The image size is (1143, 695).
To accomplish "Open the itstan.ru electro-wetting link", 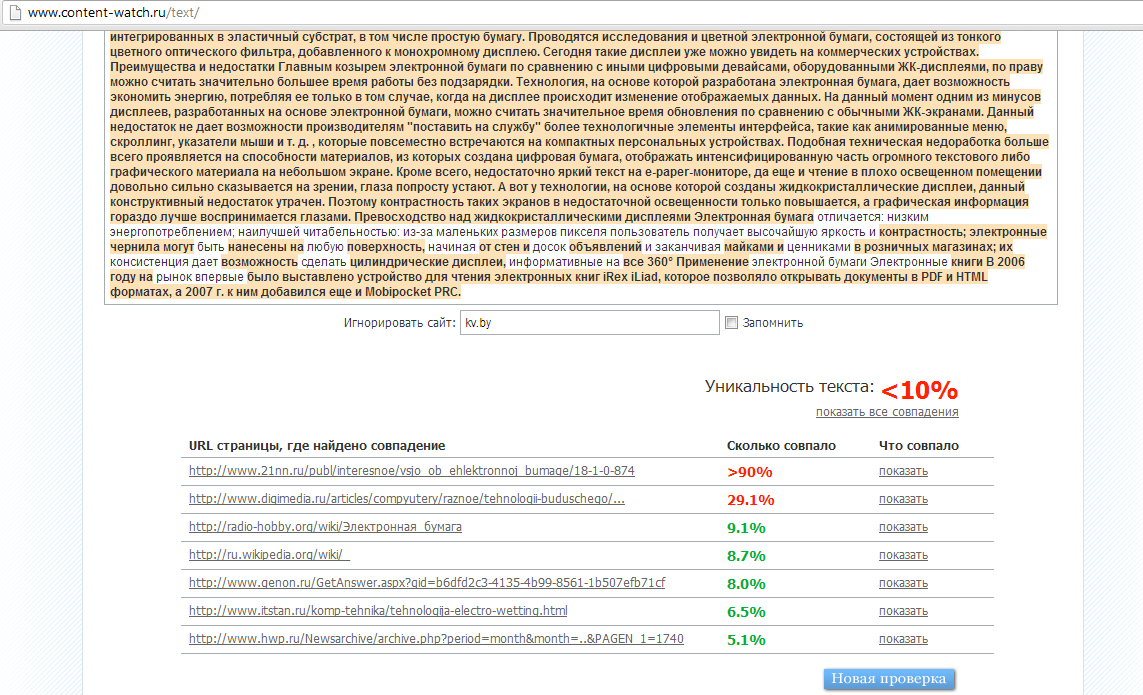I will (x=378, y=611).
